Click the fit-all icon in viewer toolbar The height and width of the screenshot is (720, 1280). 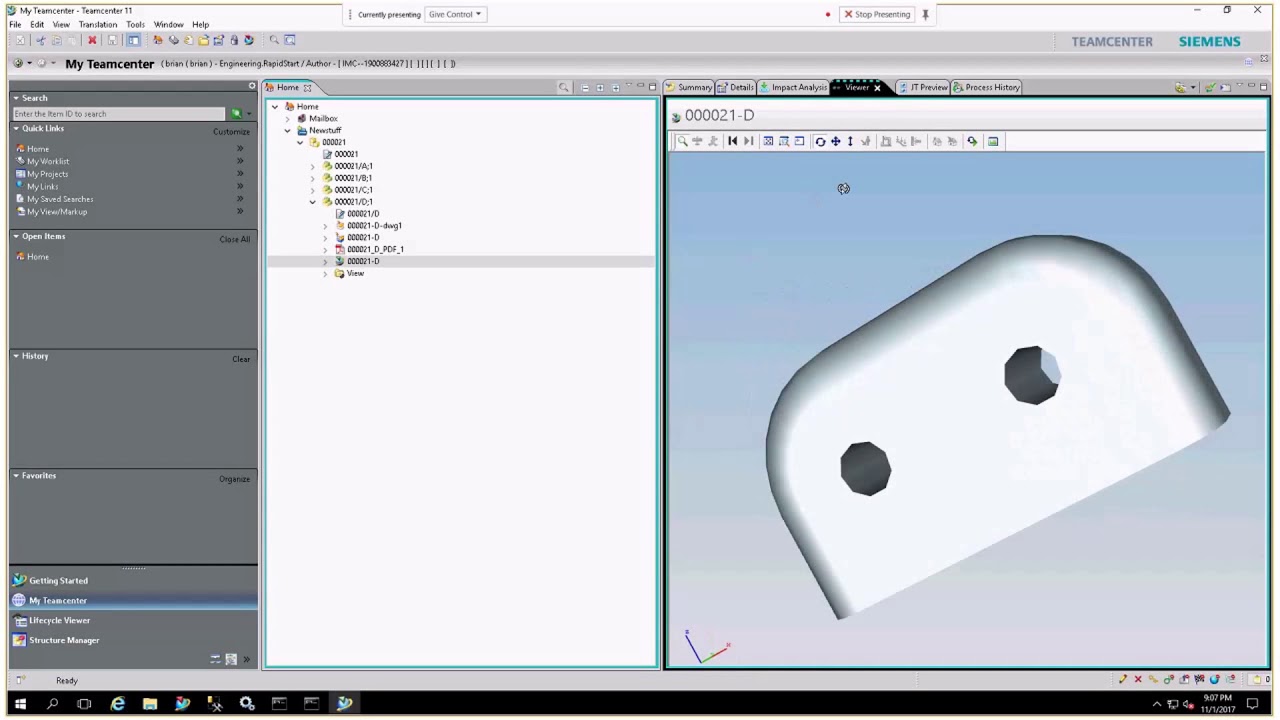click(x=768, y=141)
